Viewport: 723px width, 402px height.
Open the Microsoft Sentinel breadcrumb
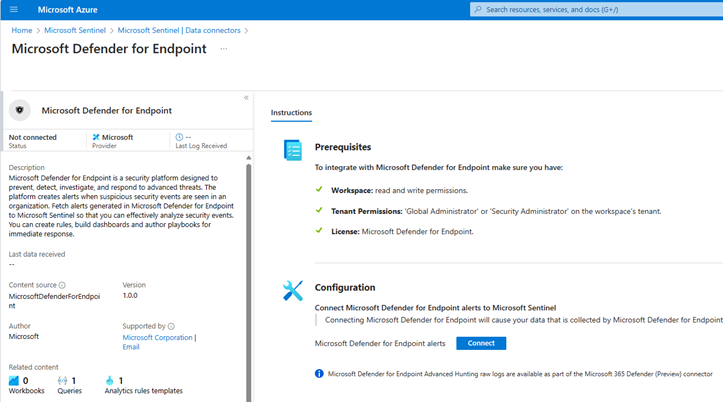pos(75,30)
